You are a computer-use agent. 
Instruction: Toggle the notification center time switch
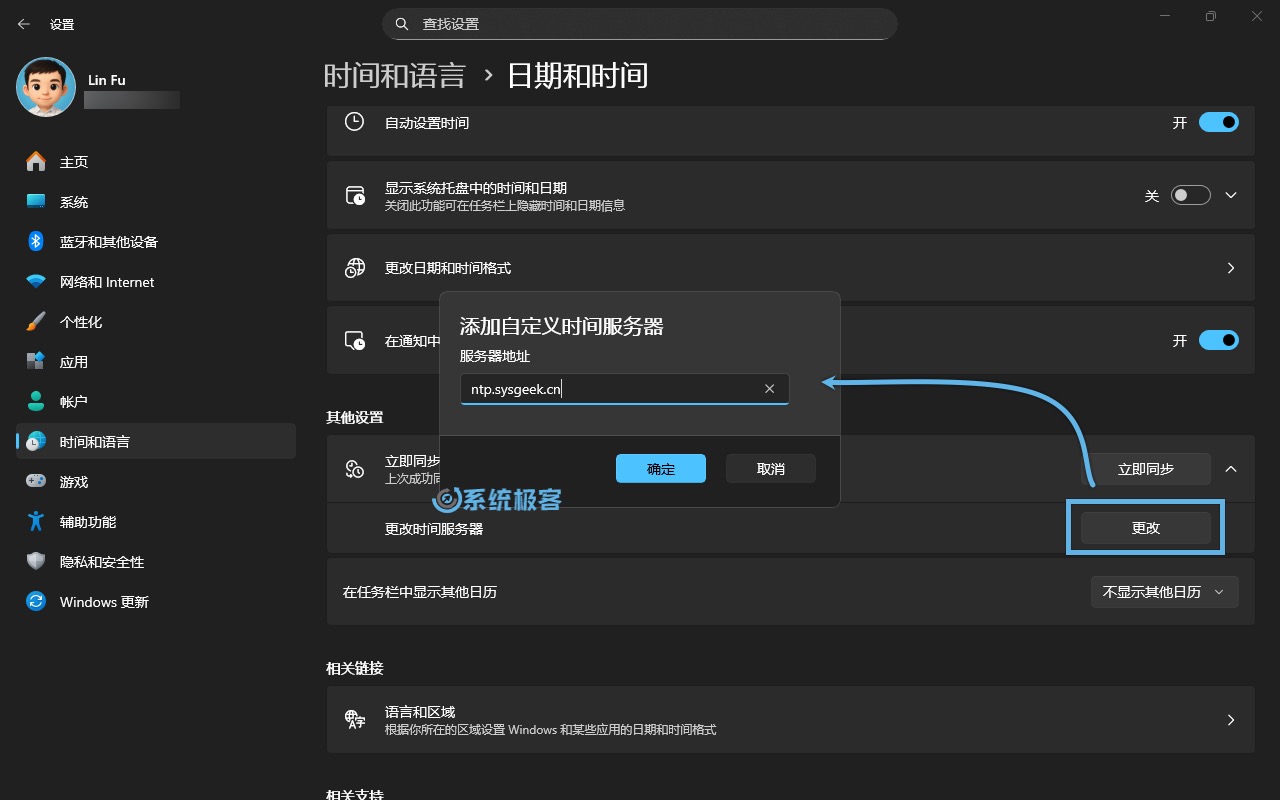pyautogui.click(x=1218, y=340)
